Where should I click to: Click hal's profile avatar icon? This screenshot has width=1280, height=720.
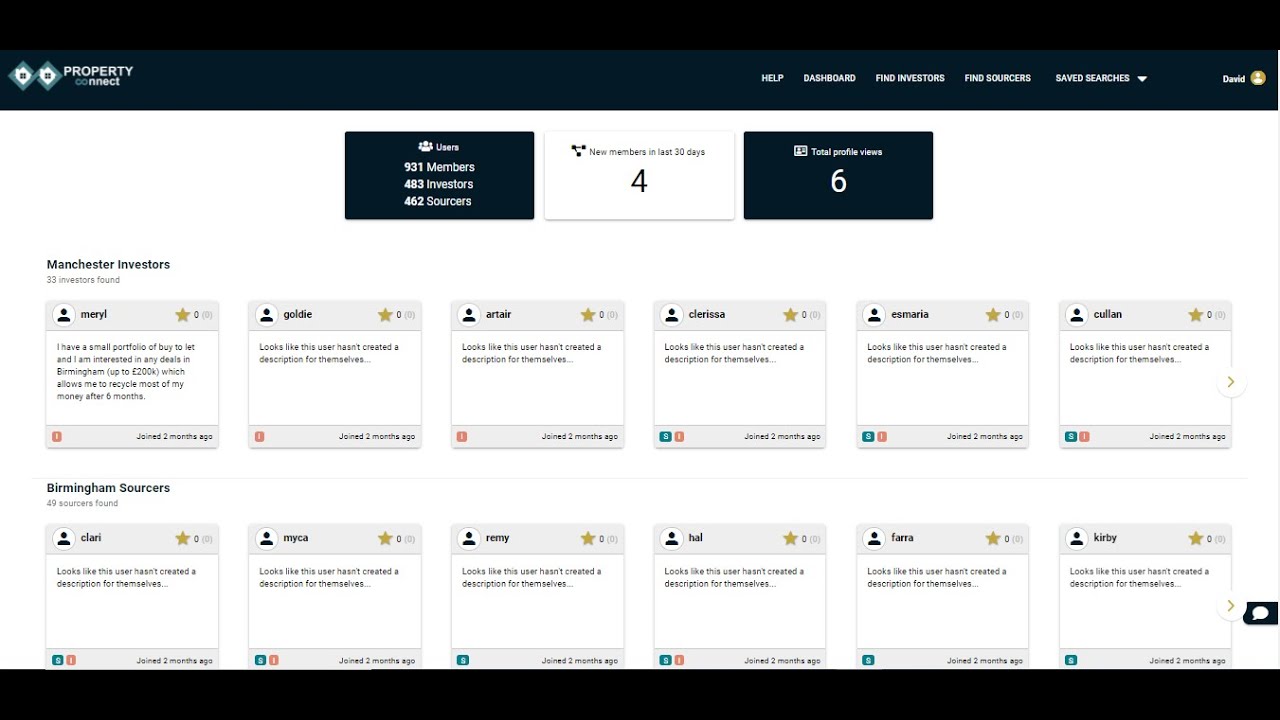click(672, 539)
